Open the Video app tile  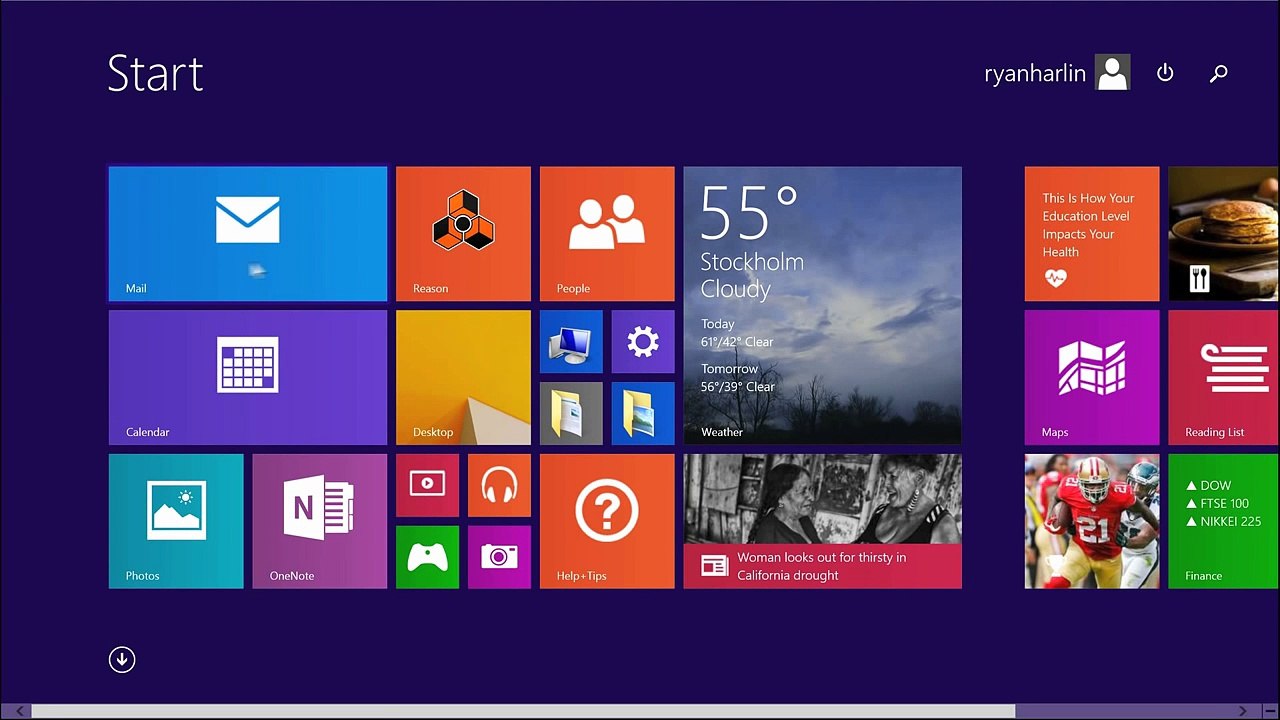(x=427, y=485)
